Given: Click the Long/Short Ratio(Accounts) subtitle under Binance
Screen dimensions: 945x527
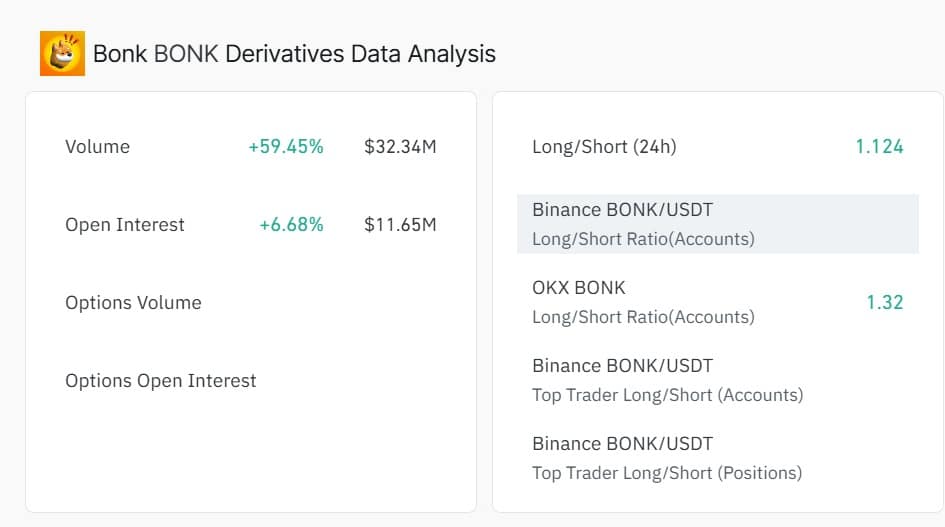Looking at the screenshot, I should pos(643,239).
